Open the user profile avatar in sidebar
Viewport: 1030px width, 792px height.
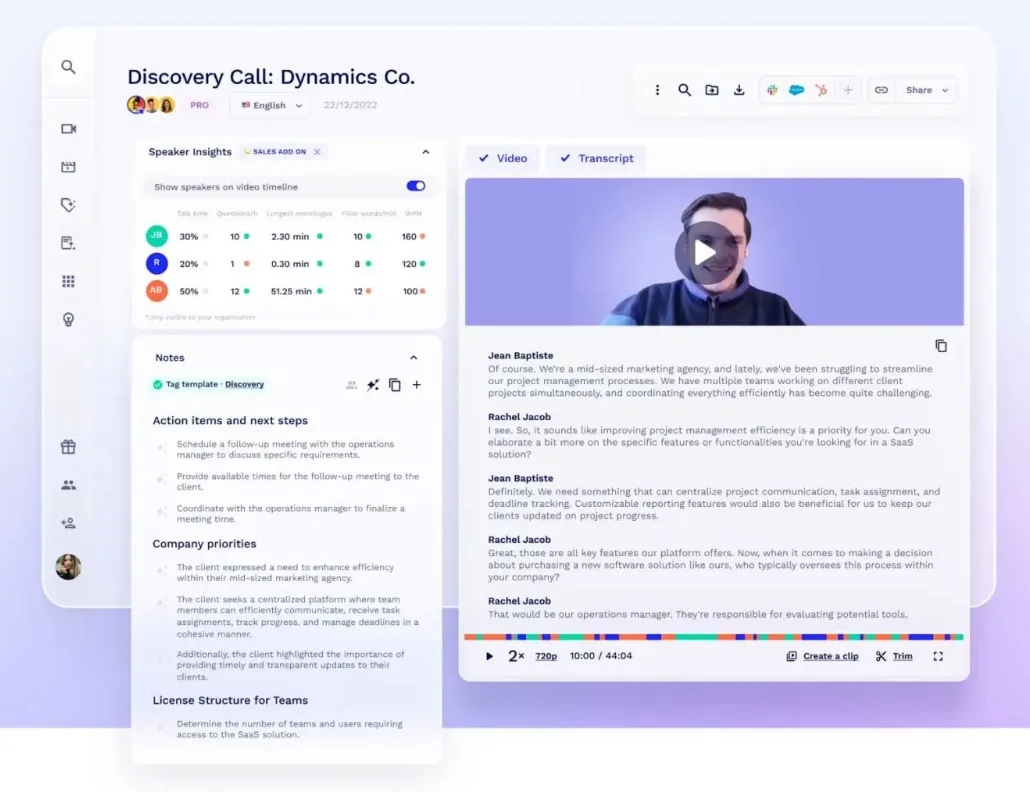coord(68,566)
